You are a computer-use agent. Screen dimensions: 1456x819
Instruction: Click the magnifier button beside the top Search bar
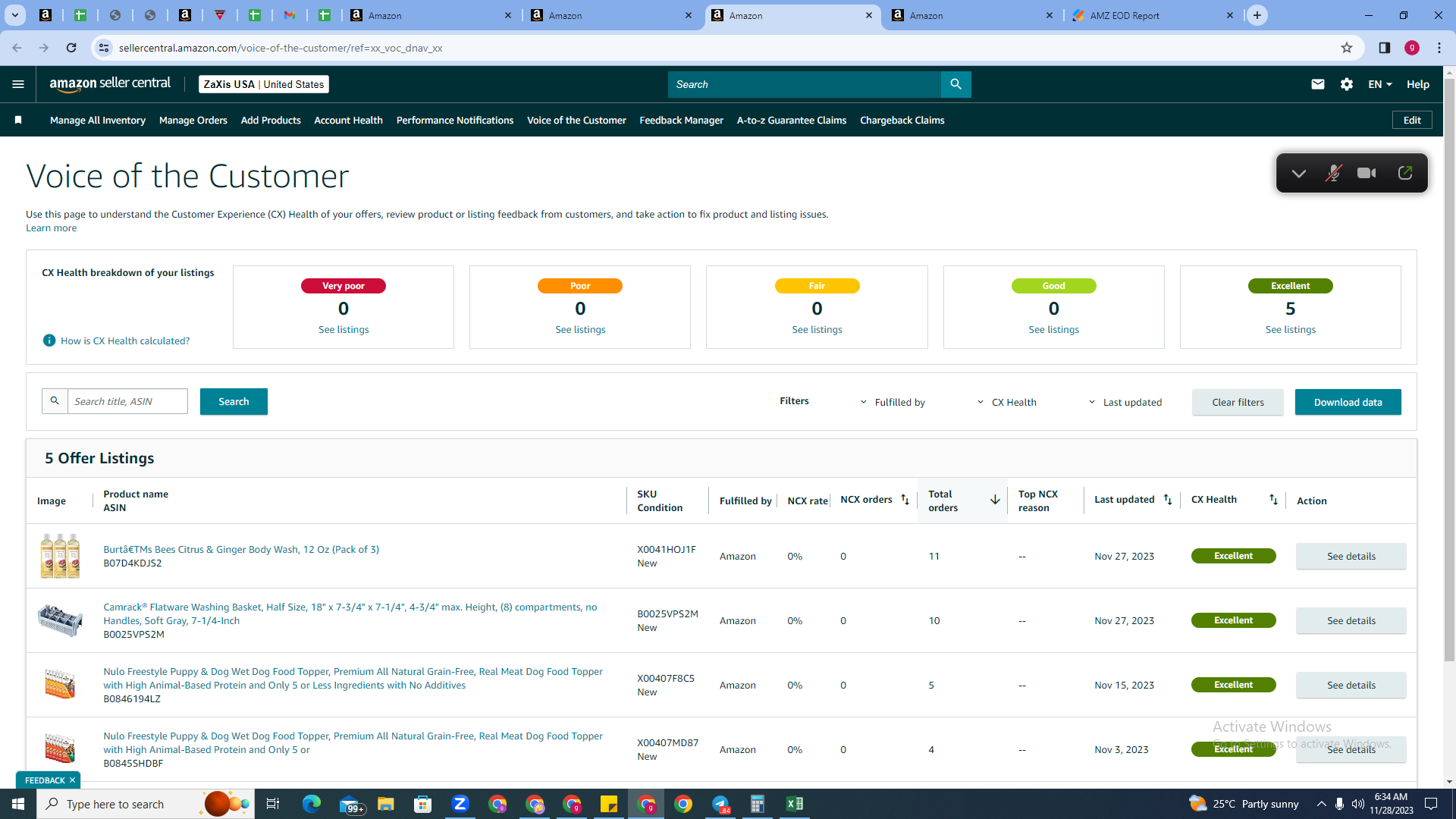point(955,84)
